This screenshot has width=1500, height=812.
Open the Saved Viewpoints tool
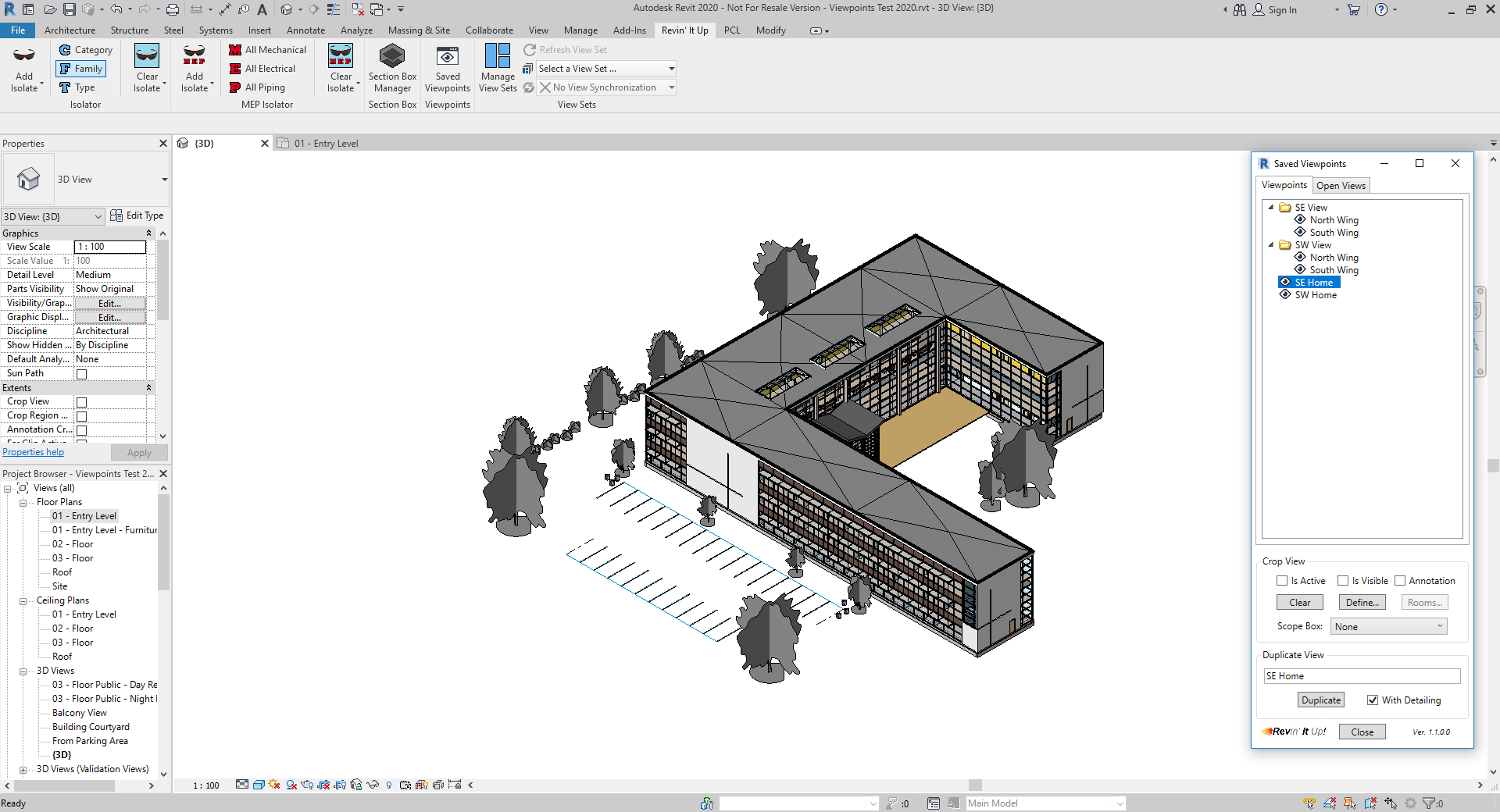[447, 57]
